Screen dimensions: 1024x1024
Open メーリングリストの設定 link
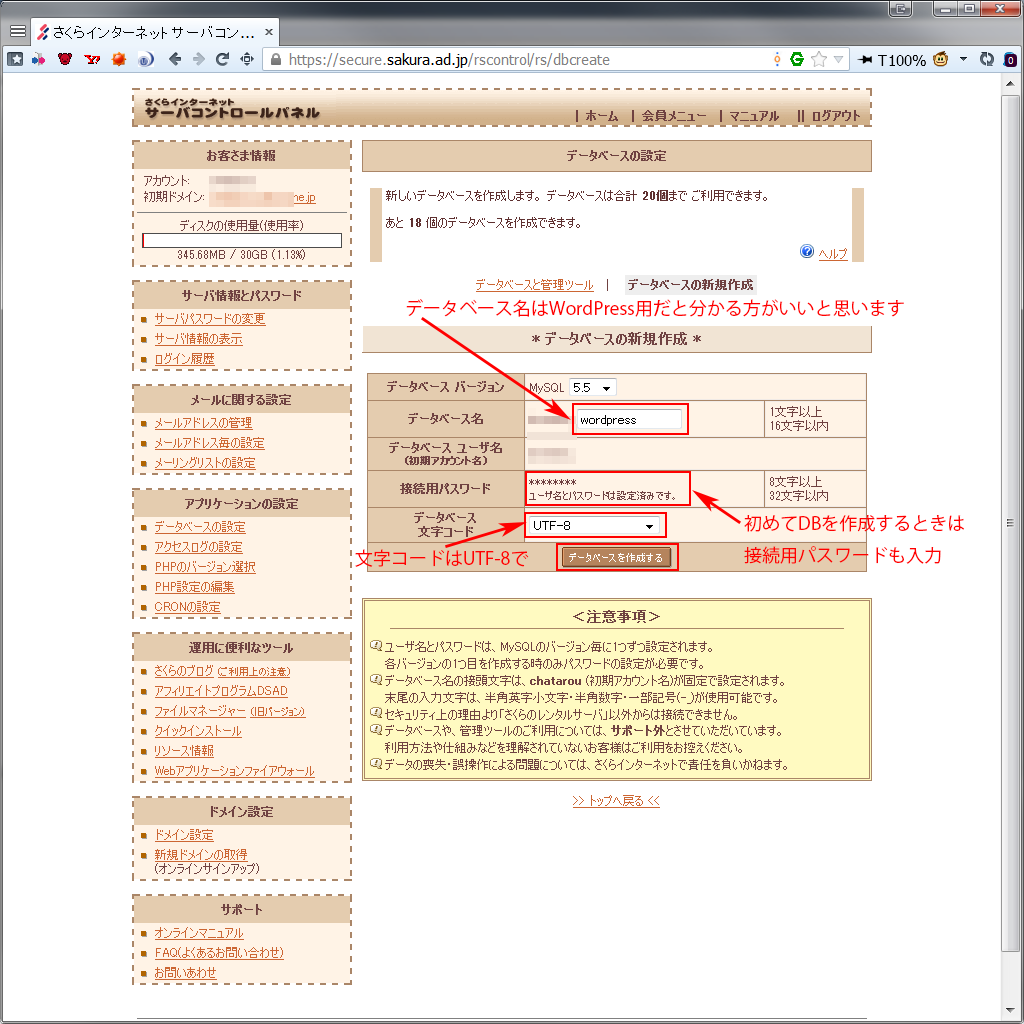[x=204, y=462]
